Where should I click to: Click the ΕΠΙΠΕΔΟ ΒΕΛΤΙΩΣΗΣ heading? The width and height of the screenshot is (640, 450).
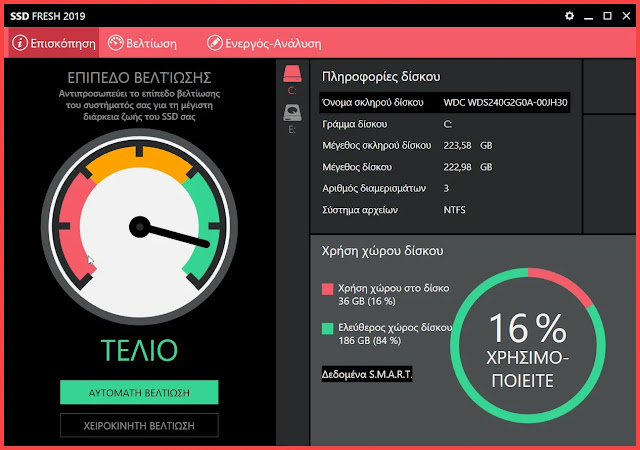(x=139, y=78)
